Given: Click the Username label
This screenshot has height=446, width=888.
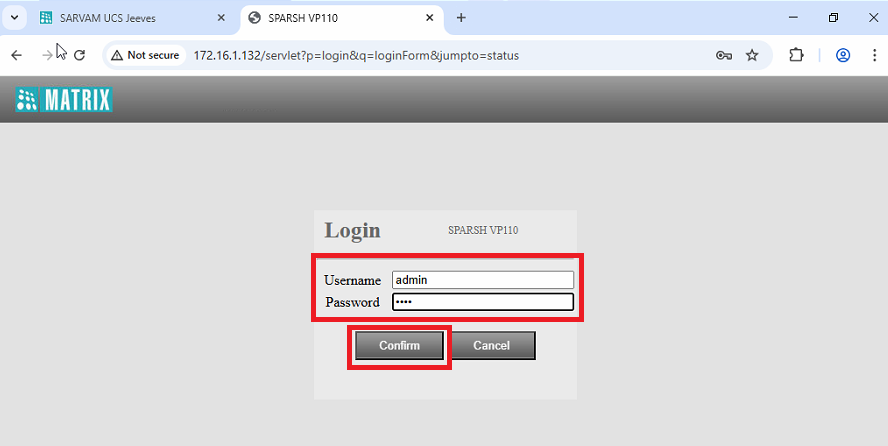Looking at the screenshot, I should click(x=352, y=280).
